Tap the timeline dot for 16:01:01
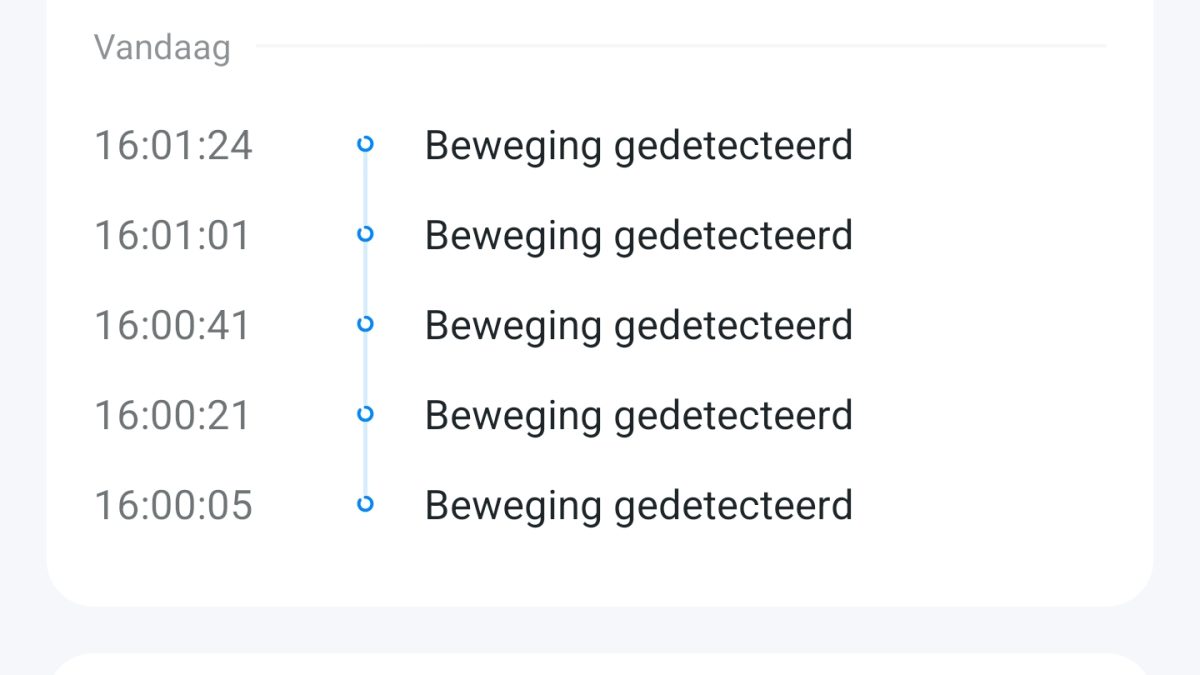 coord(365,234)
